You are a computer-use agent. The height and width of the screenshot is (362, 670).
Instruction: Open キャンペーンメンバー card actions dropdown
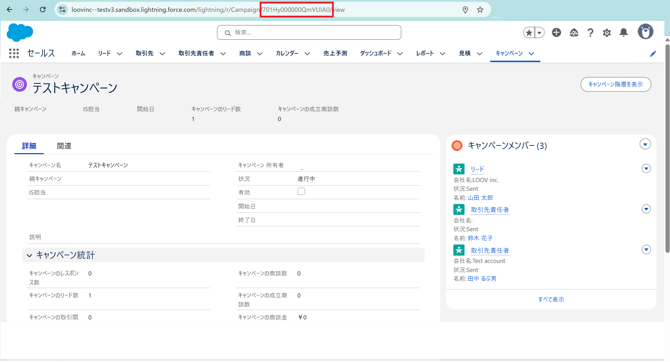point(645,144)
